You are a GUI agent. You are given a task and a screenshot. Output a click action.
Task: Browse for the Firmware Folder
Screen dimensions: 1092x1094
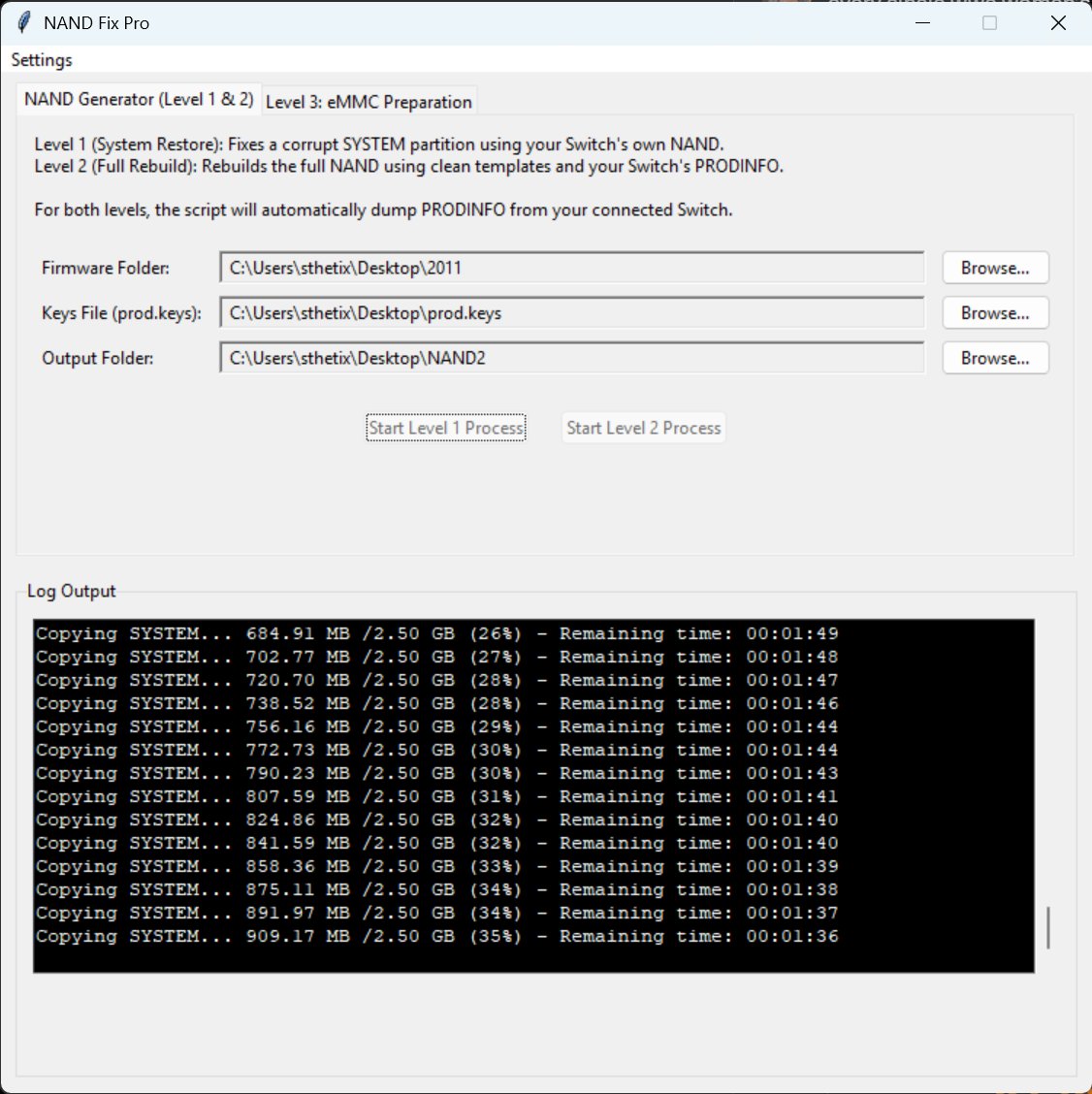coord(995,268)
